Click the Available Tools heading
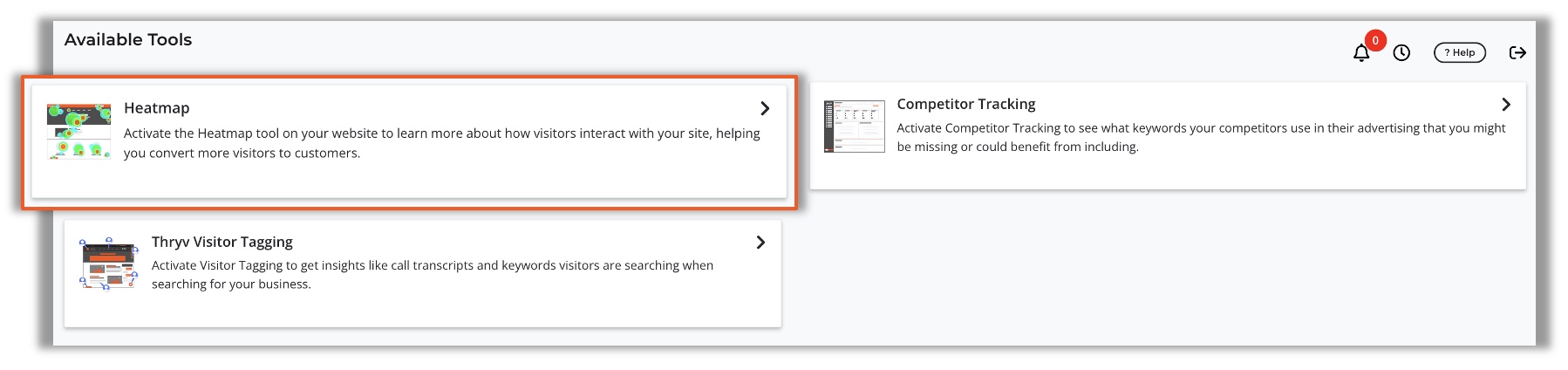Screen dimensions: 1568x370 click(128, 39)
